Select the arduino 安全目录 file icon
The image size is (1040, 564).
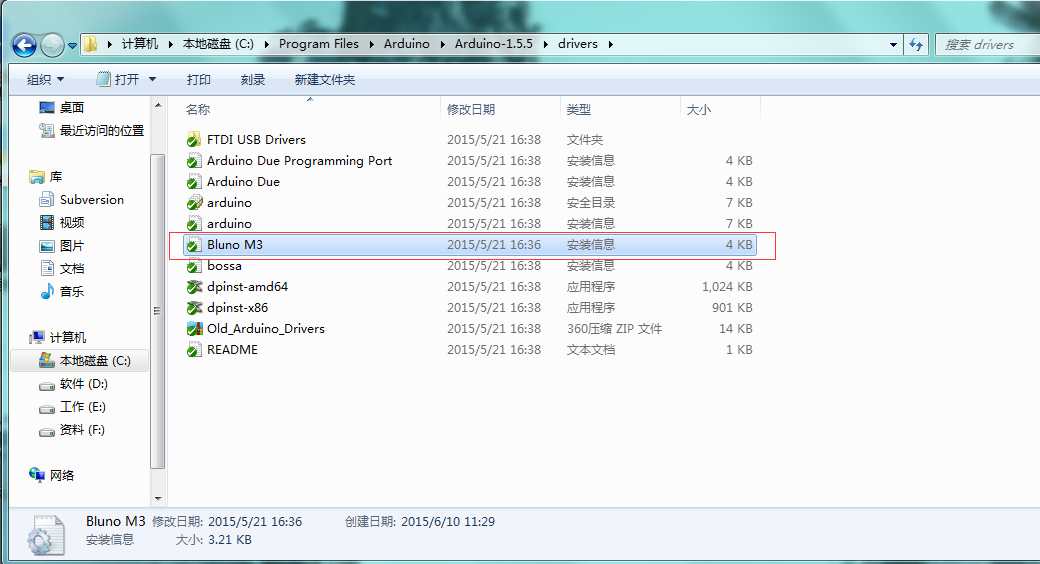click(x=194, y=202)
